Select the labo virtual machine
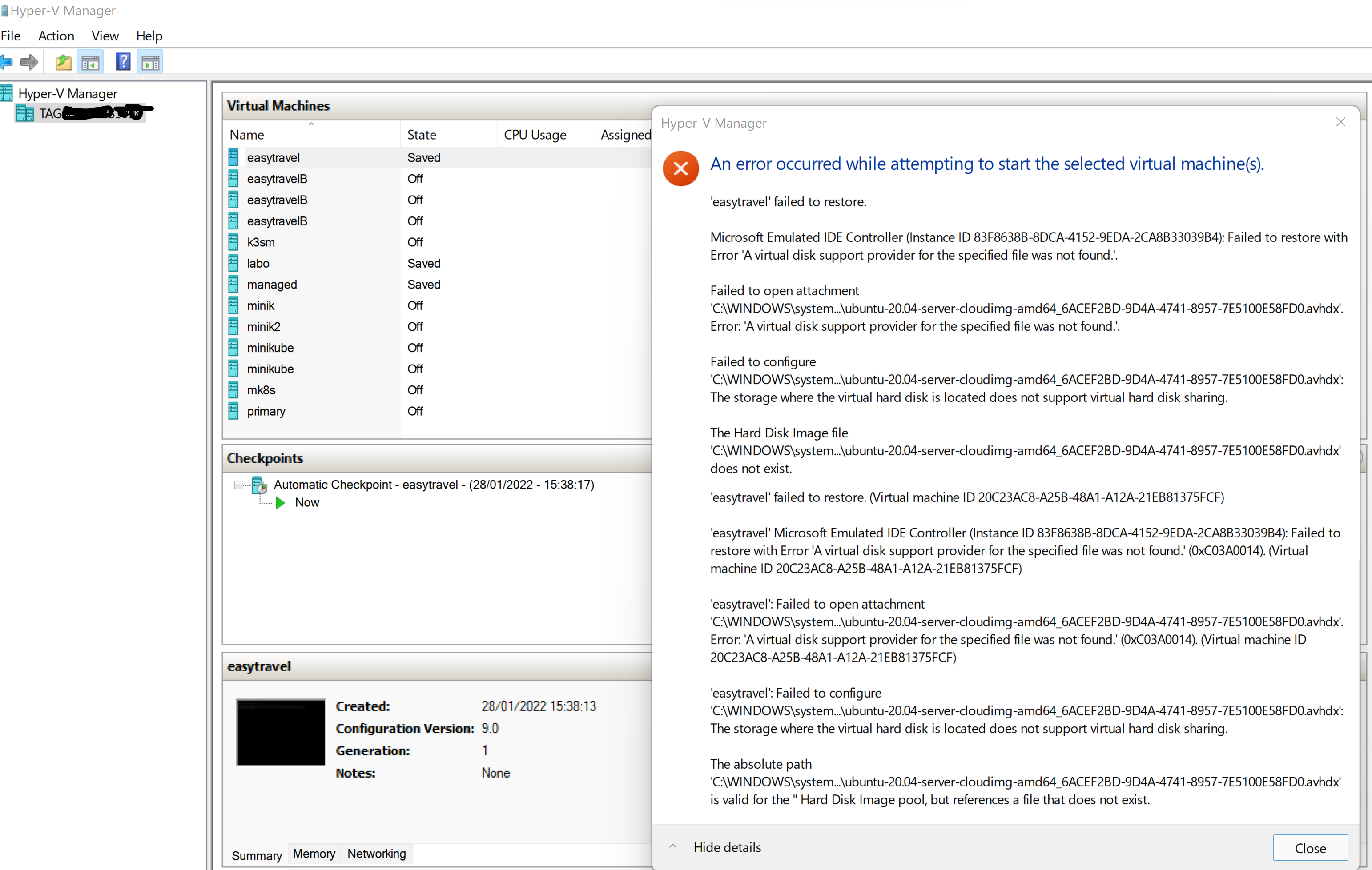This screenshot has width=1372, height=870. pos(258,262)
